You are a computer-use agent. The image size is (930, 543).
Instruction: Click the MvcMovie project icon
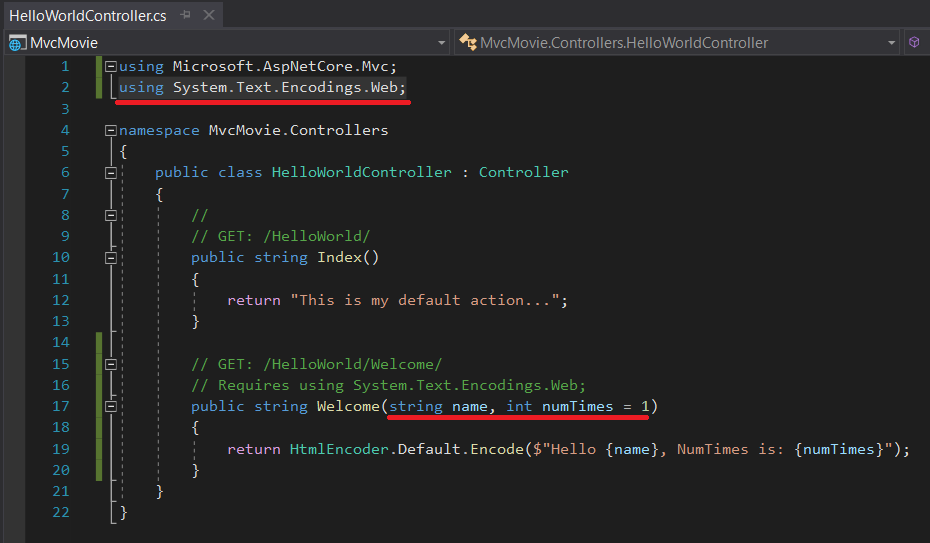click(x=17, y=43)
